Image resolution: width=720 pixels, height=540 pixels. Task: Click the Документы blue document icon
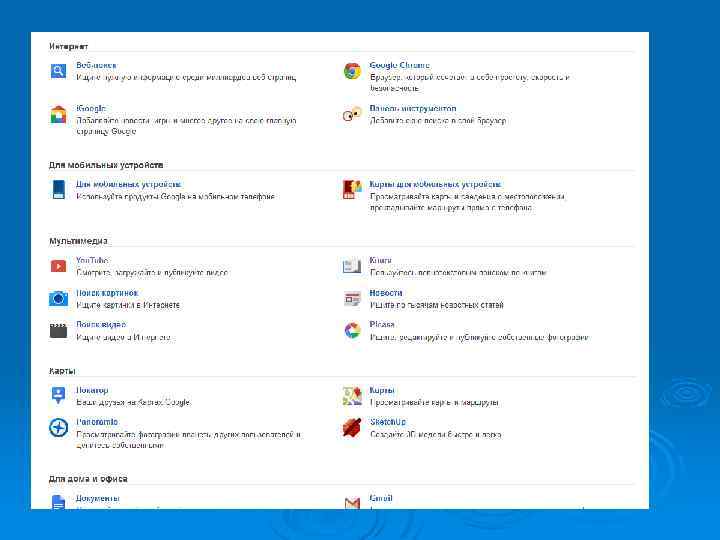click(x=59, y=502)
